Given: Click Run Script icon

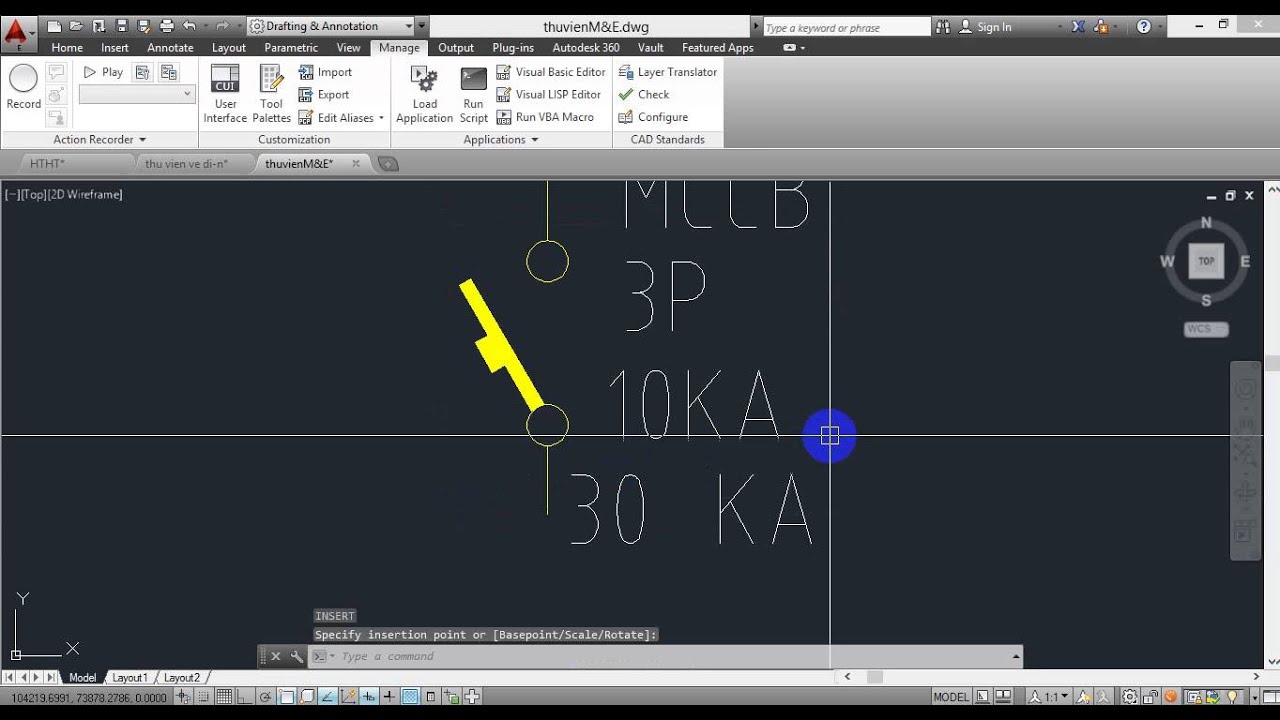Looking at the screenshot, I should click(x=473, y=94).
